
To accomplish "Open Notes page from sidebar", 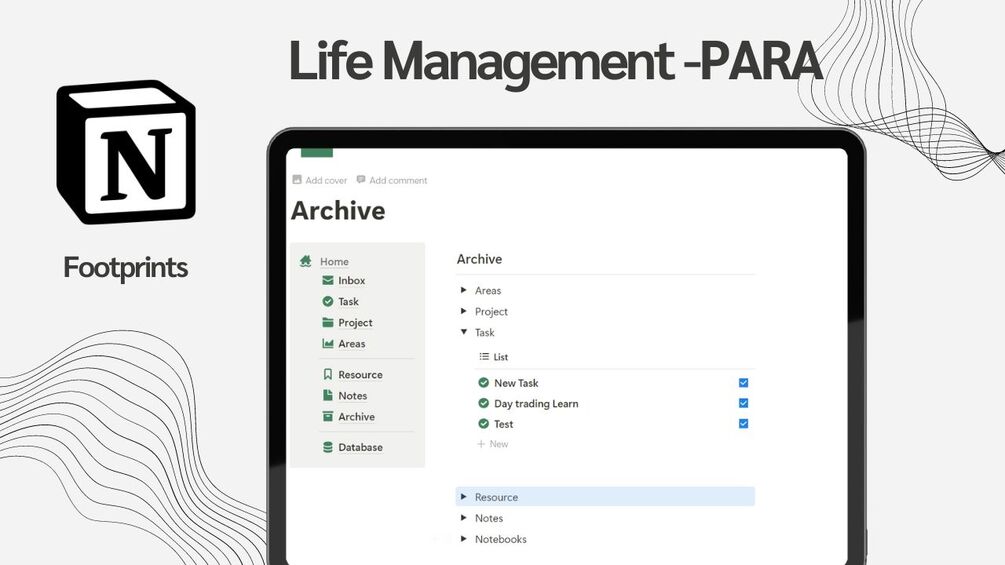I will (353, 396).
